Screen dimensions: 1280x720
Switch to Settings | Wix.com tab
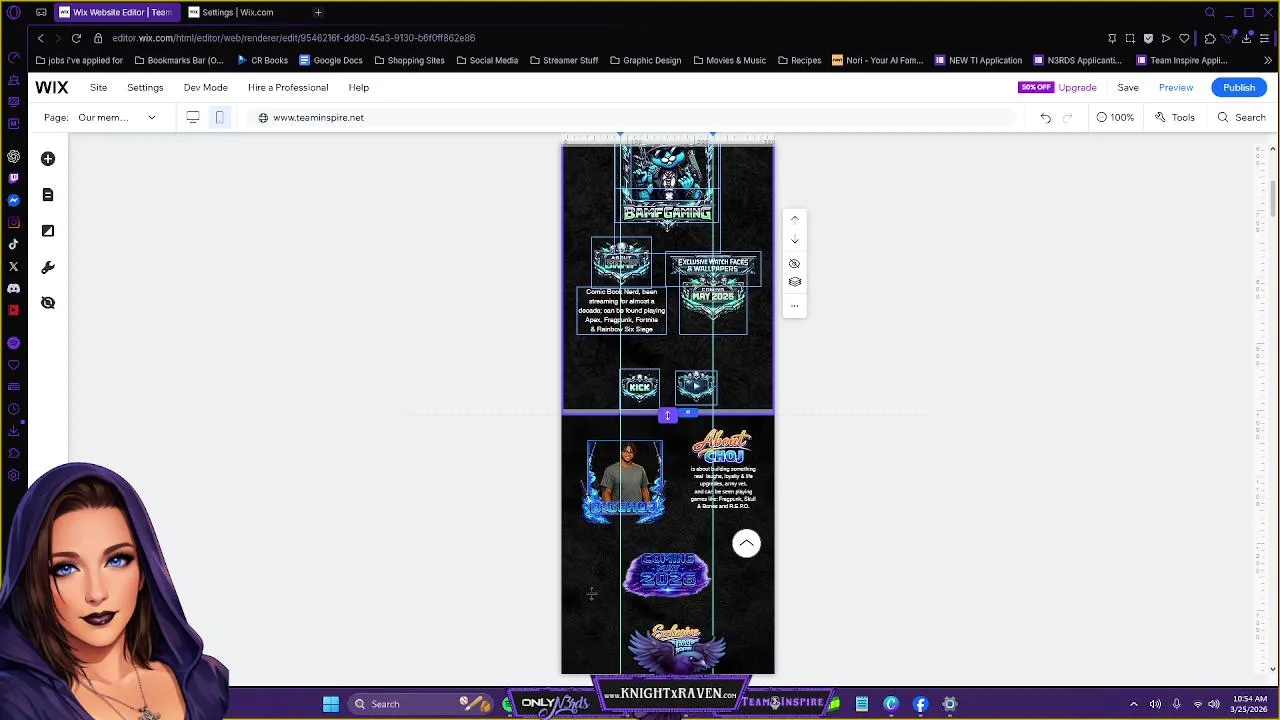pyautogui.click(x=237, y=12)
